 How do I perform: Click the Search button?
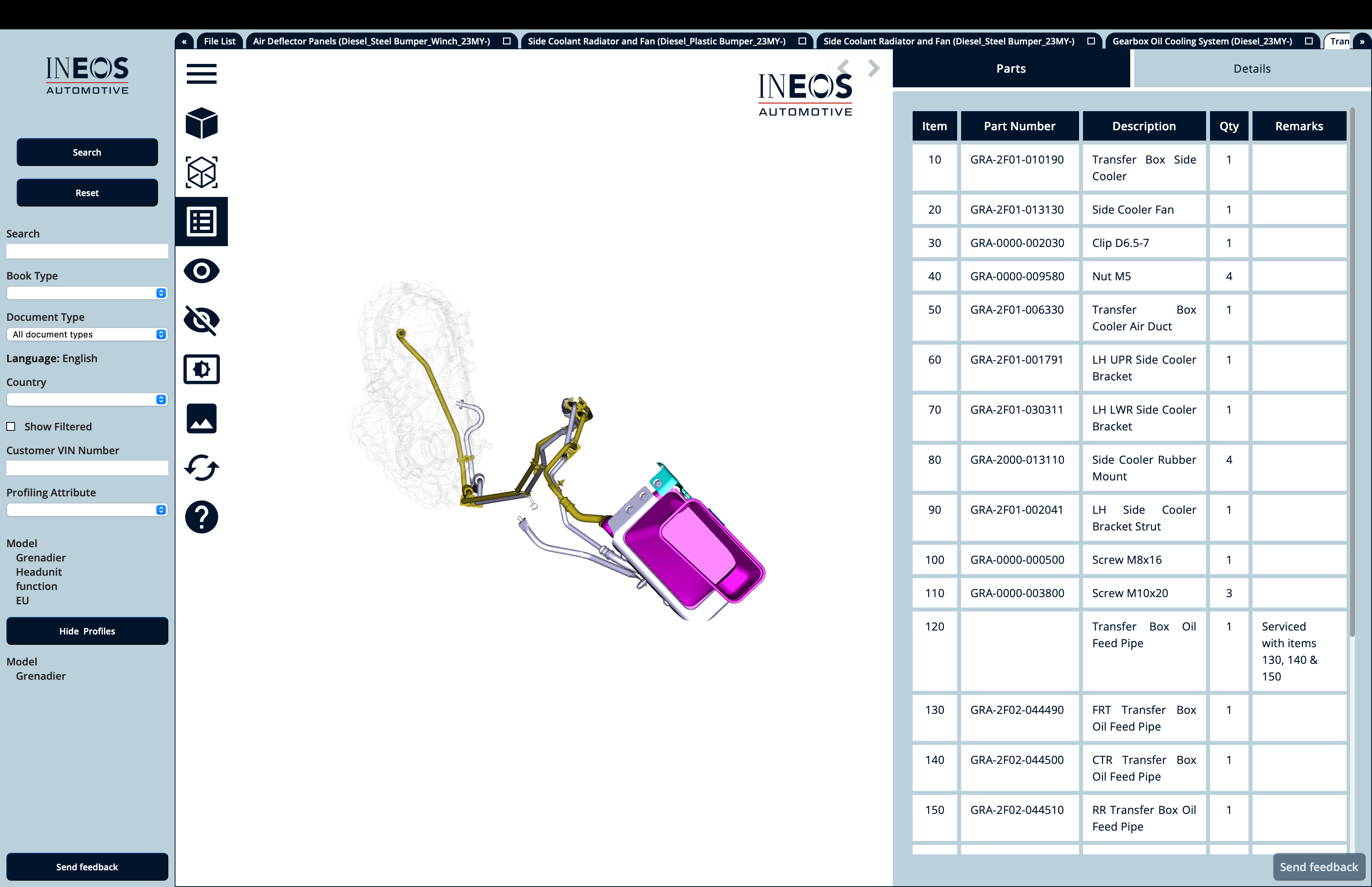[87, 152]
